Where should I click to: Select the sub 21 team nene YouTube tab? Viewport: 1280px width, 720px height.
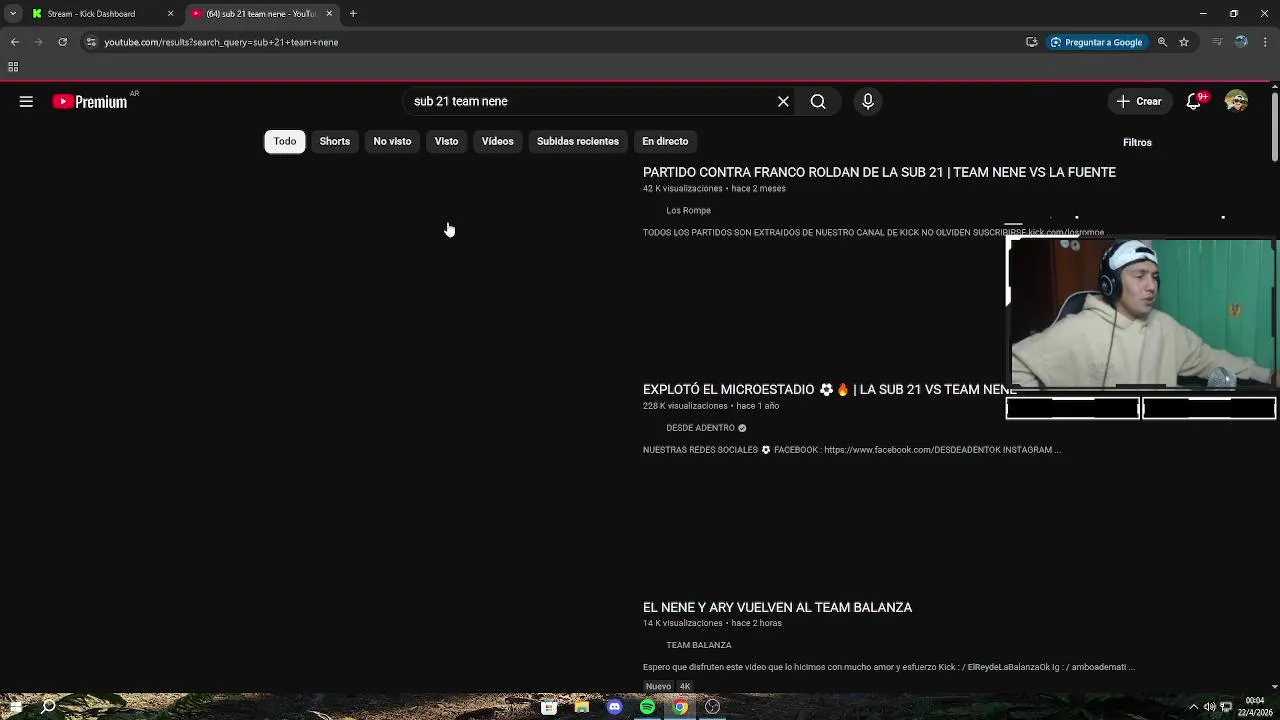(x=260, y=14)
